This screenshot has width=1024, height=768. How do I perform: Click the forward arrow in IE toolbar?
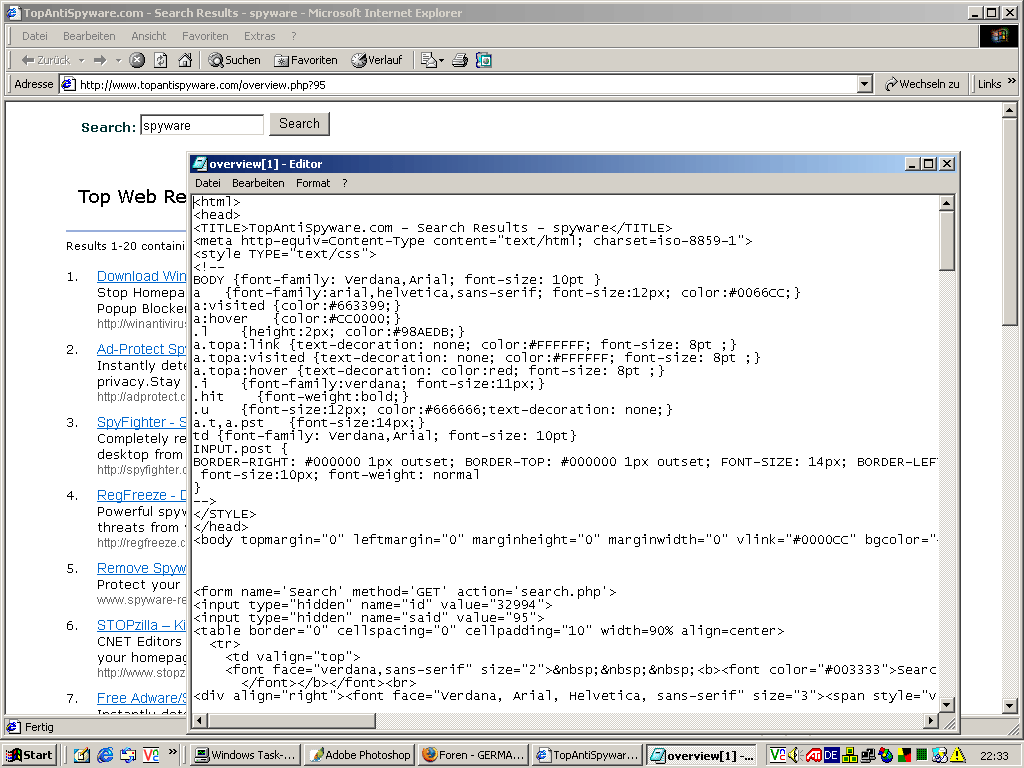click(100, 60)
